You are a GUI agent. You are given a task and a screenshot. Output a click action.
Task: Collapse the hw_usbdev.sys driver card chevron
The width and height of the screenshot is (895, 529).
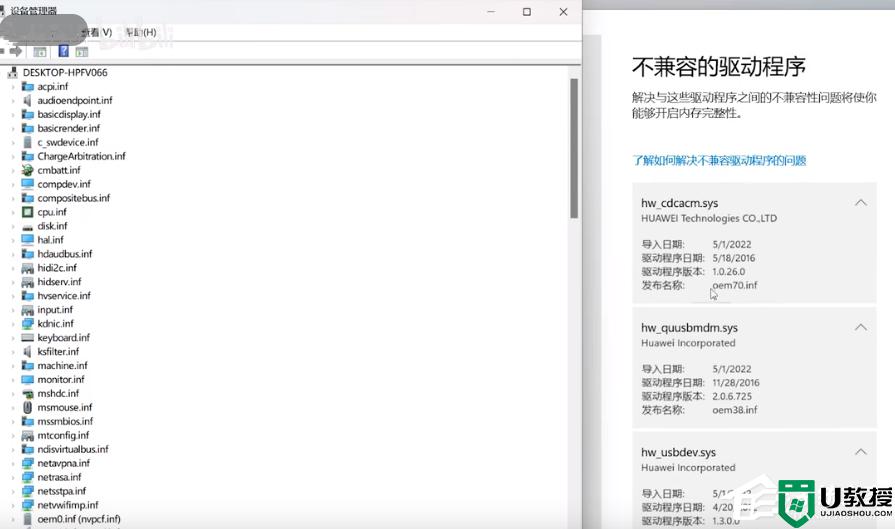(x=860, y=452)
